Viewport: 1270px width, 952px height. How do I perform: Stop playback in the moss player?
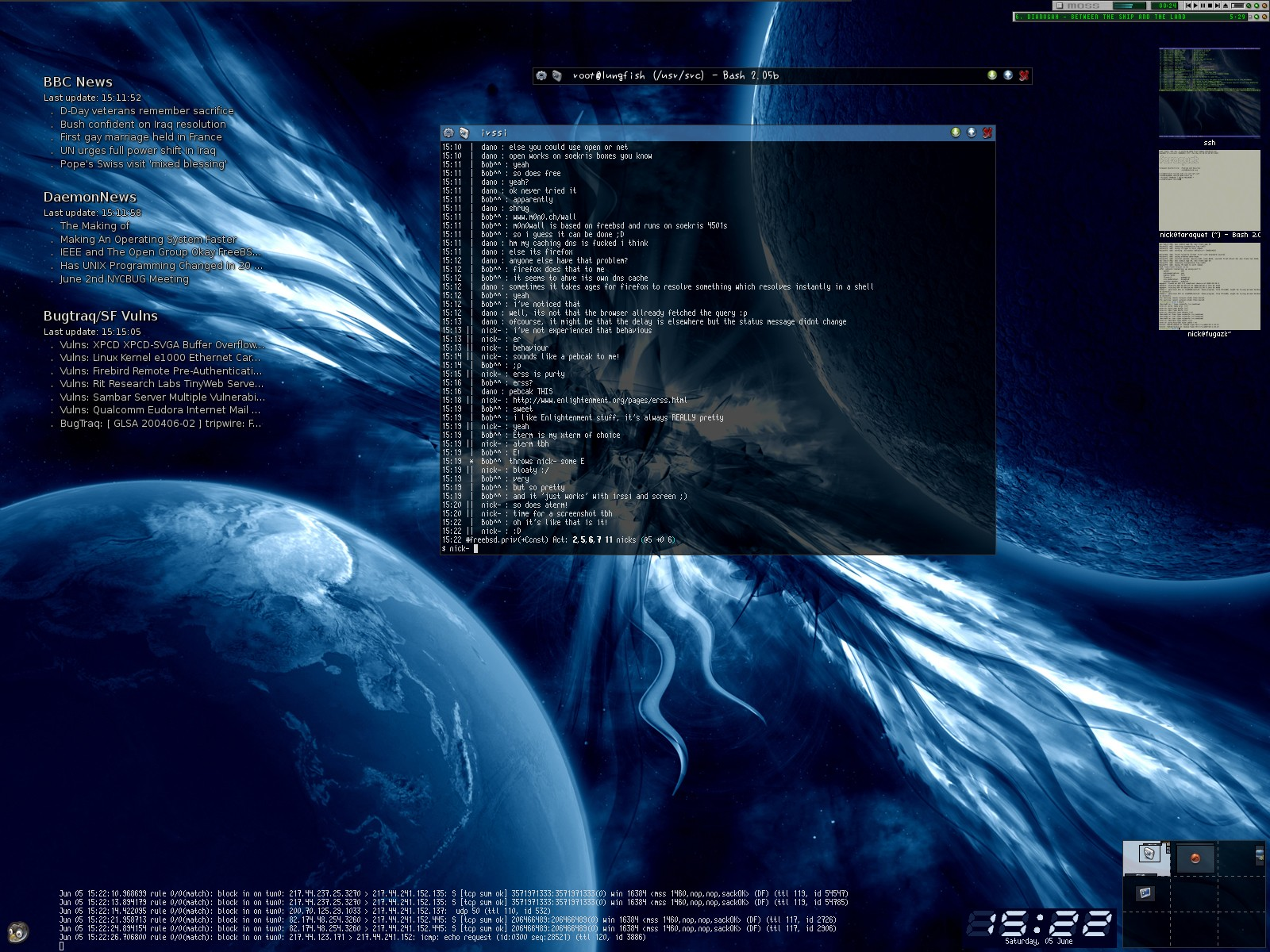pyautogui.click(x=1210, y=6)
